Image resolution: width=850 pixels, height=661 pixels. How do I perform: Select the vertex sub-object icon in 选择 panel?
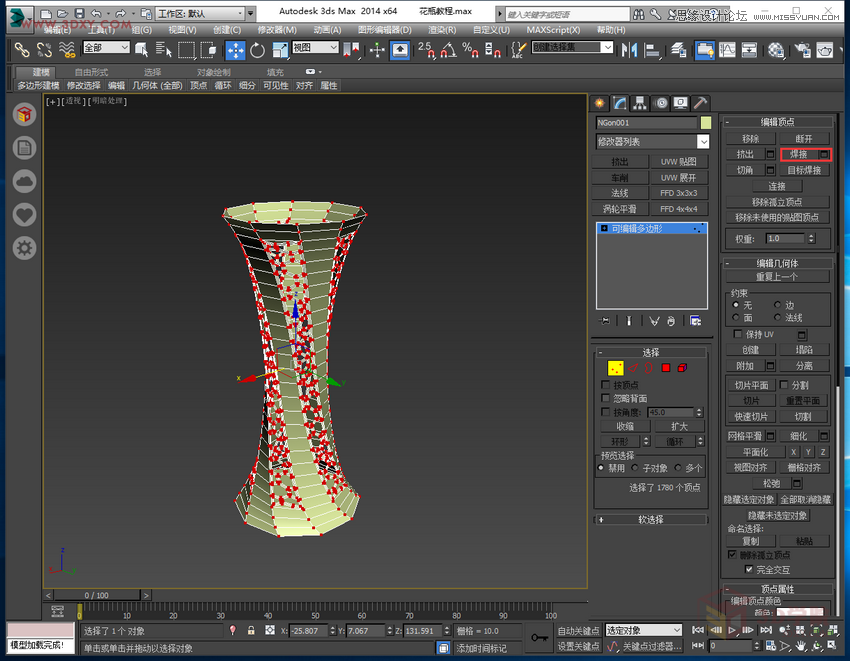[616, 367]
